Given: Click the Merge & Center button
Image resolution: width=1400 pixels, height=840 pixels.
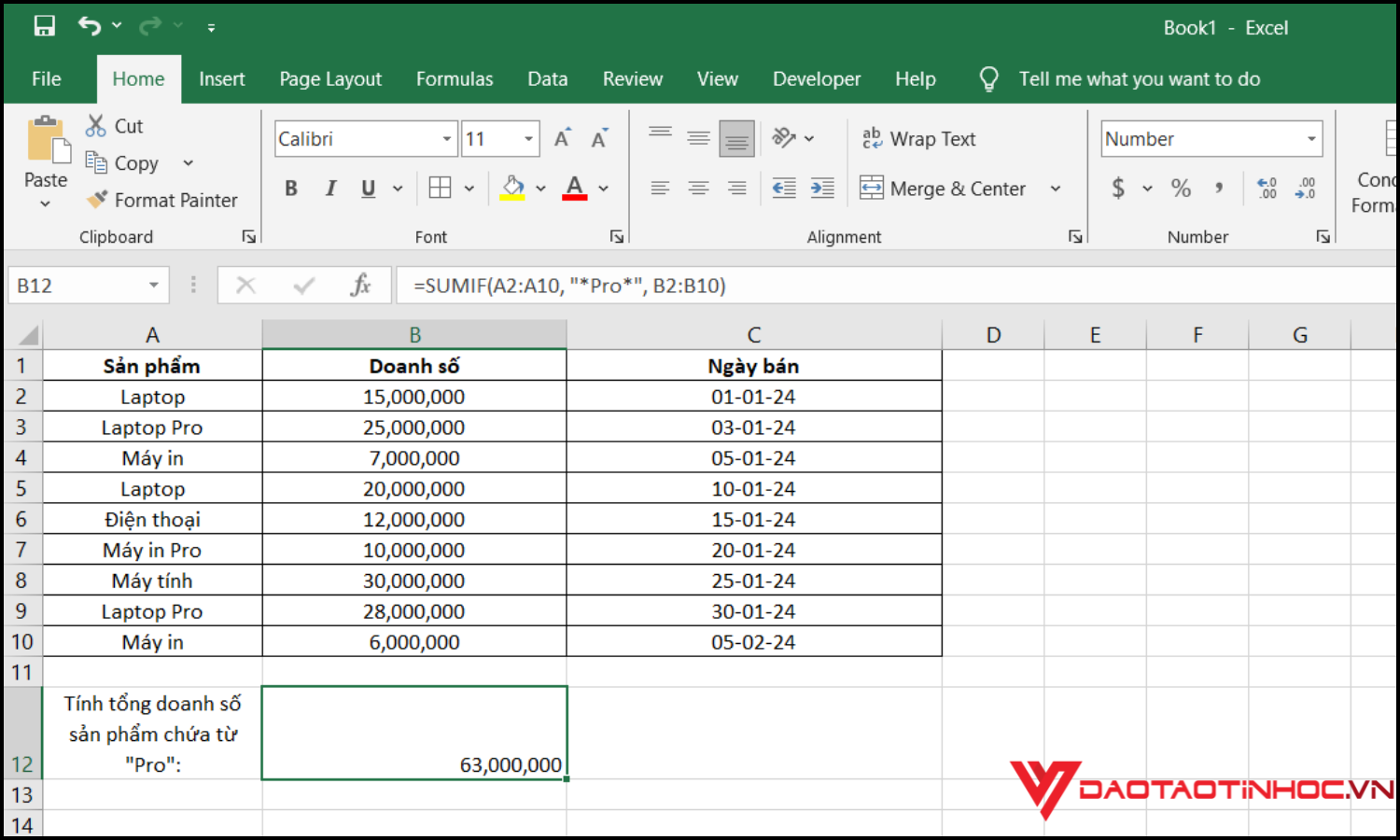Looking at the screenshot, I should coord(945,189).
